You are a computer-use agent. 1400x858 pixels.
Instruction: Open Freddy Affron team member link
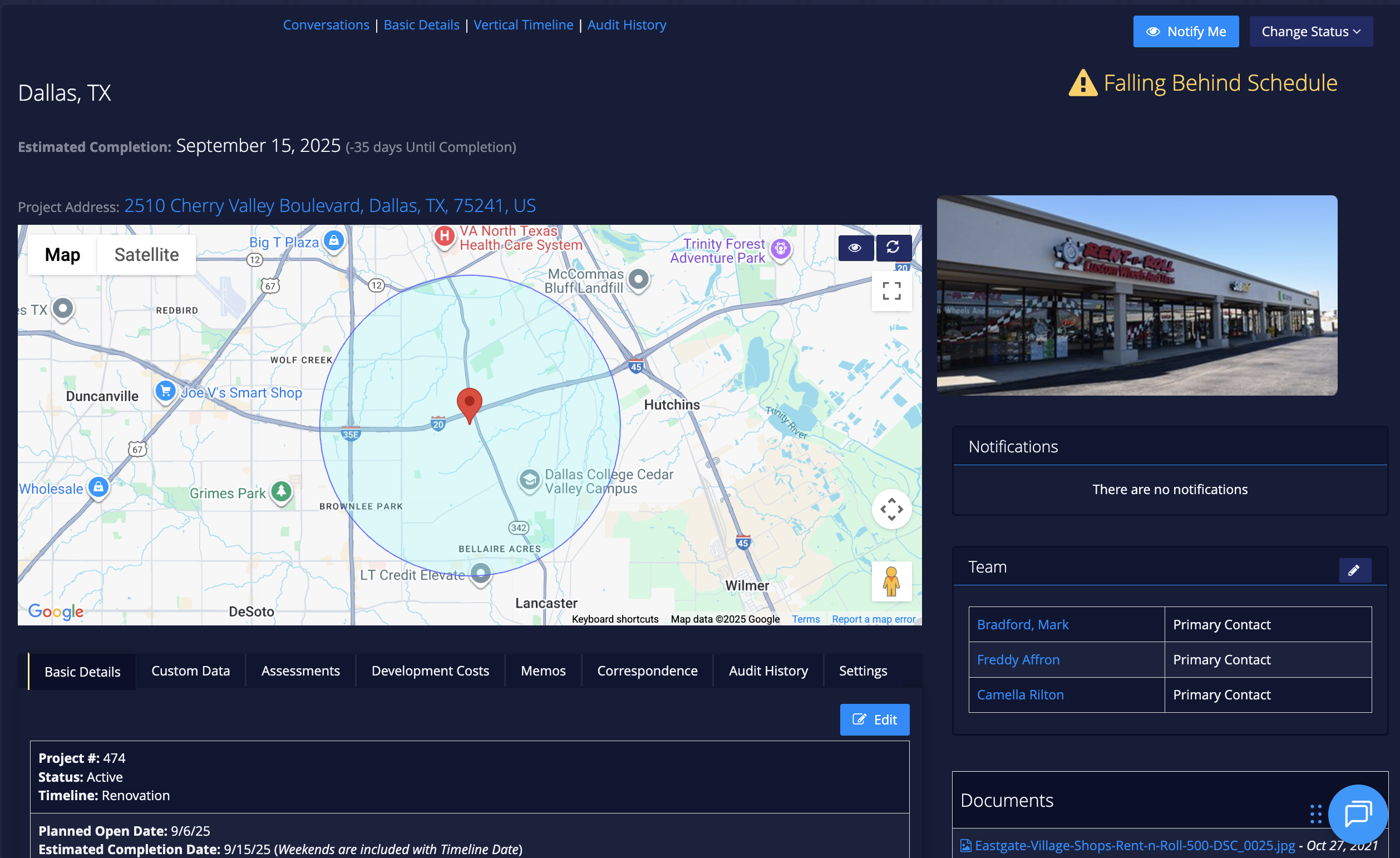click(x=1018, y=660)
